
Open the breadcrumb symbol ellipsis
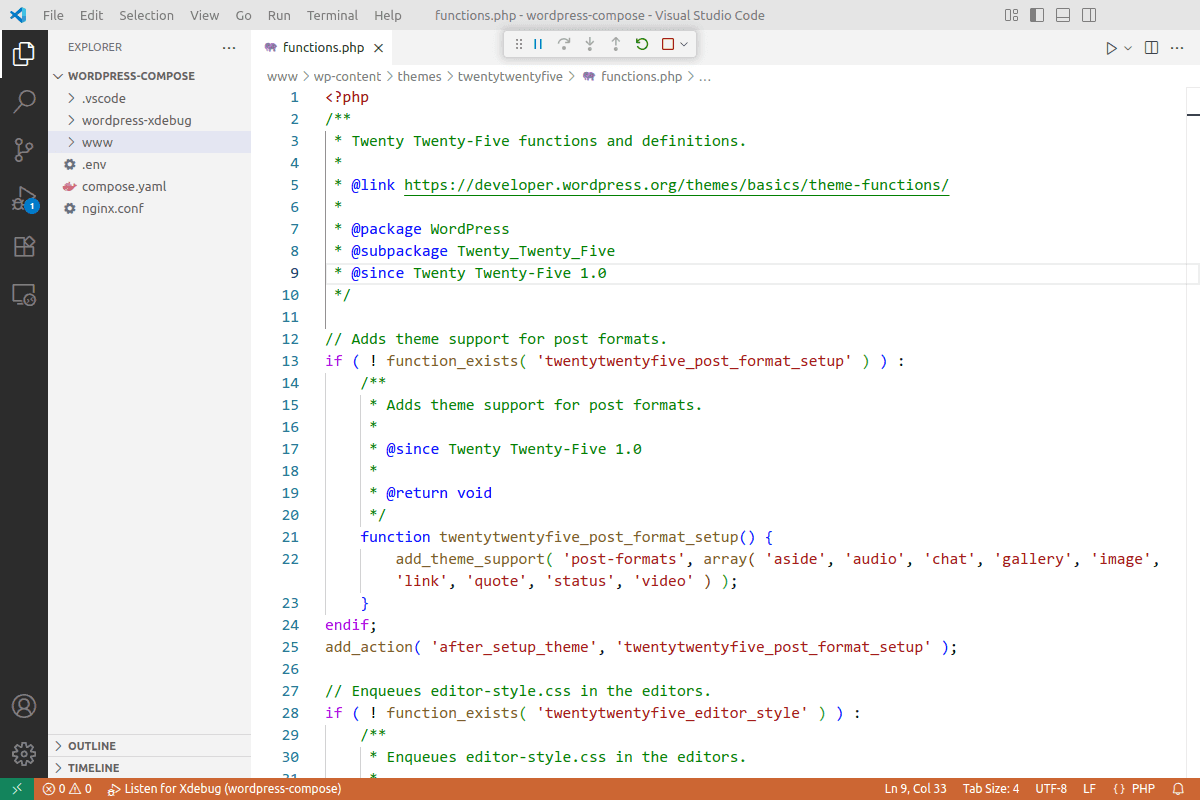coord(705,76)
